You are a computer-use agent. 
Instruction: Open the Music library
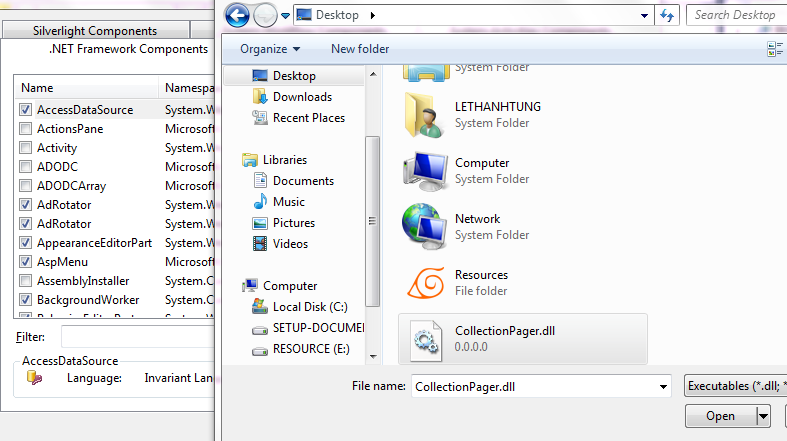(289, 202)
